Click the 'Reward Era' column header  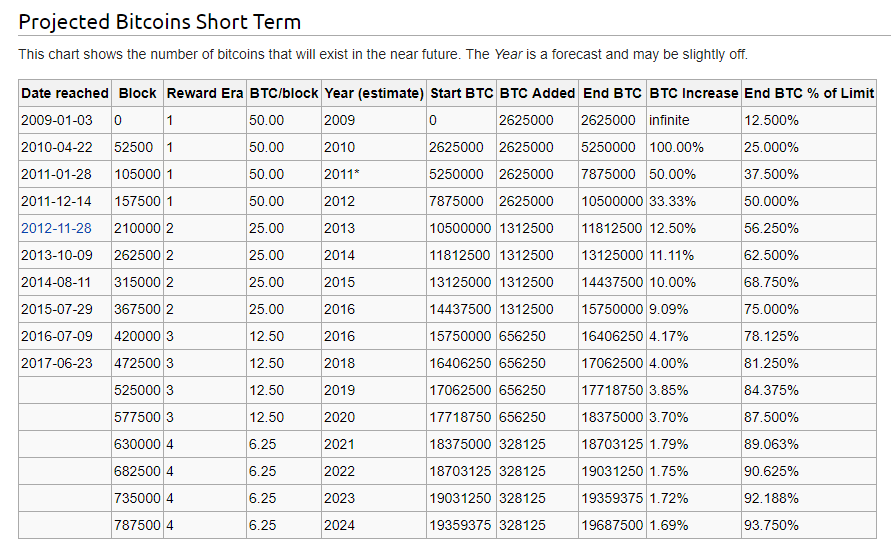[203, 93]
